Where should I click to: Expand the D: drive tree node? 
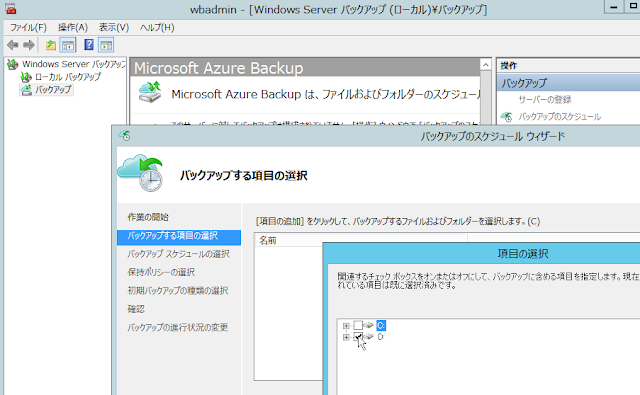coord(346,337)
